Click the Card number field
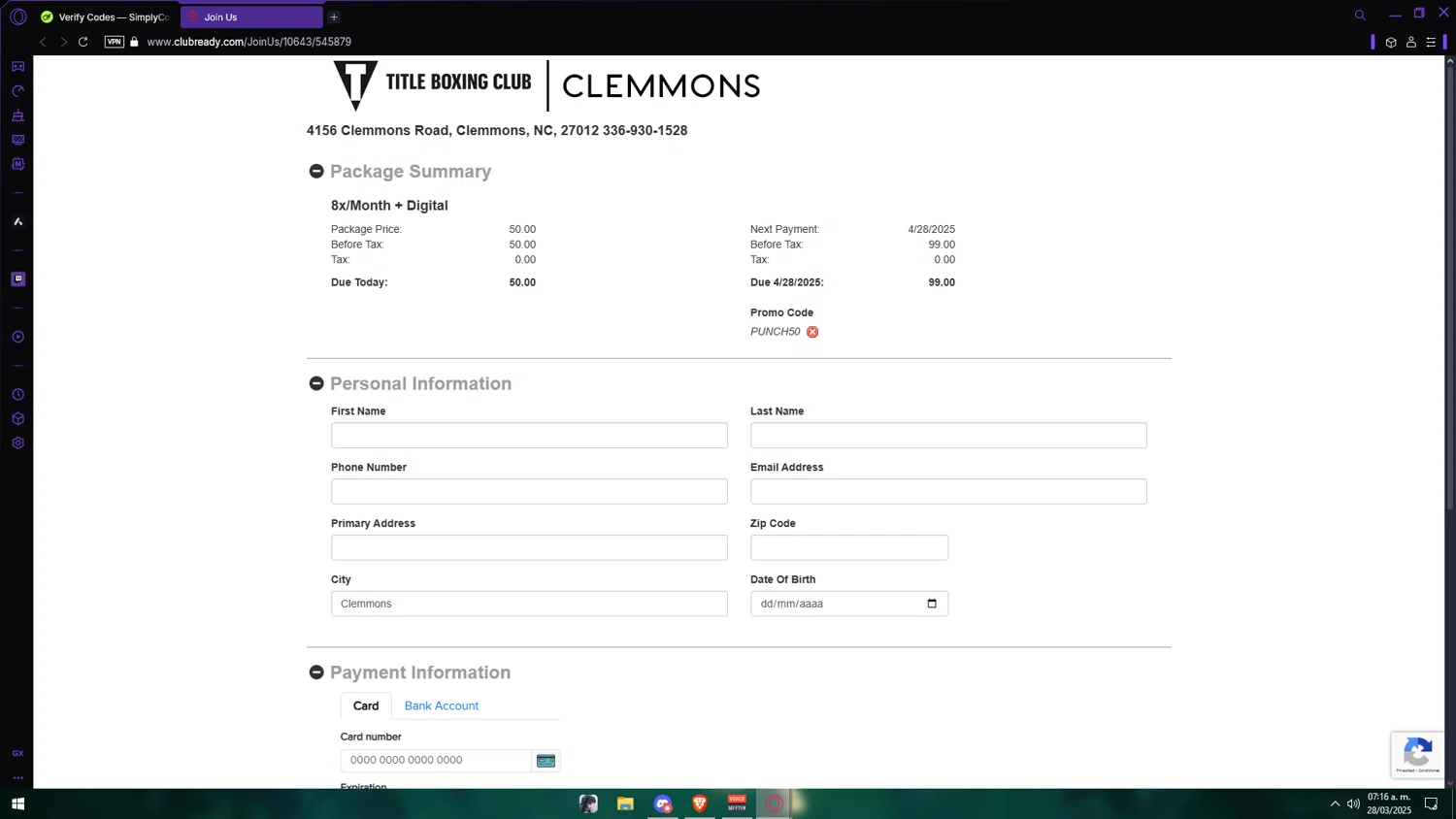Screen dimensions: 1456x819 point(436,761)
